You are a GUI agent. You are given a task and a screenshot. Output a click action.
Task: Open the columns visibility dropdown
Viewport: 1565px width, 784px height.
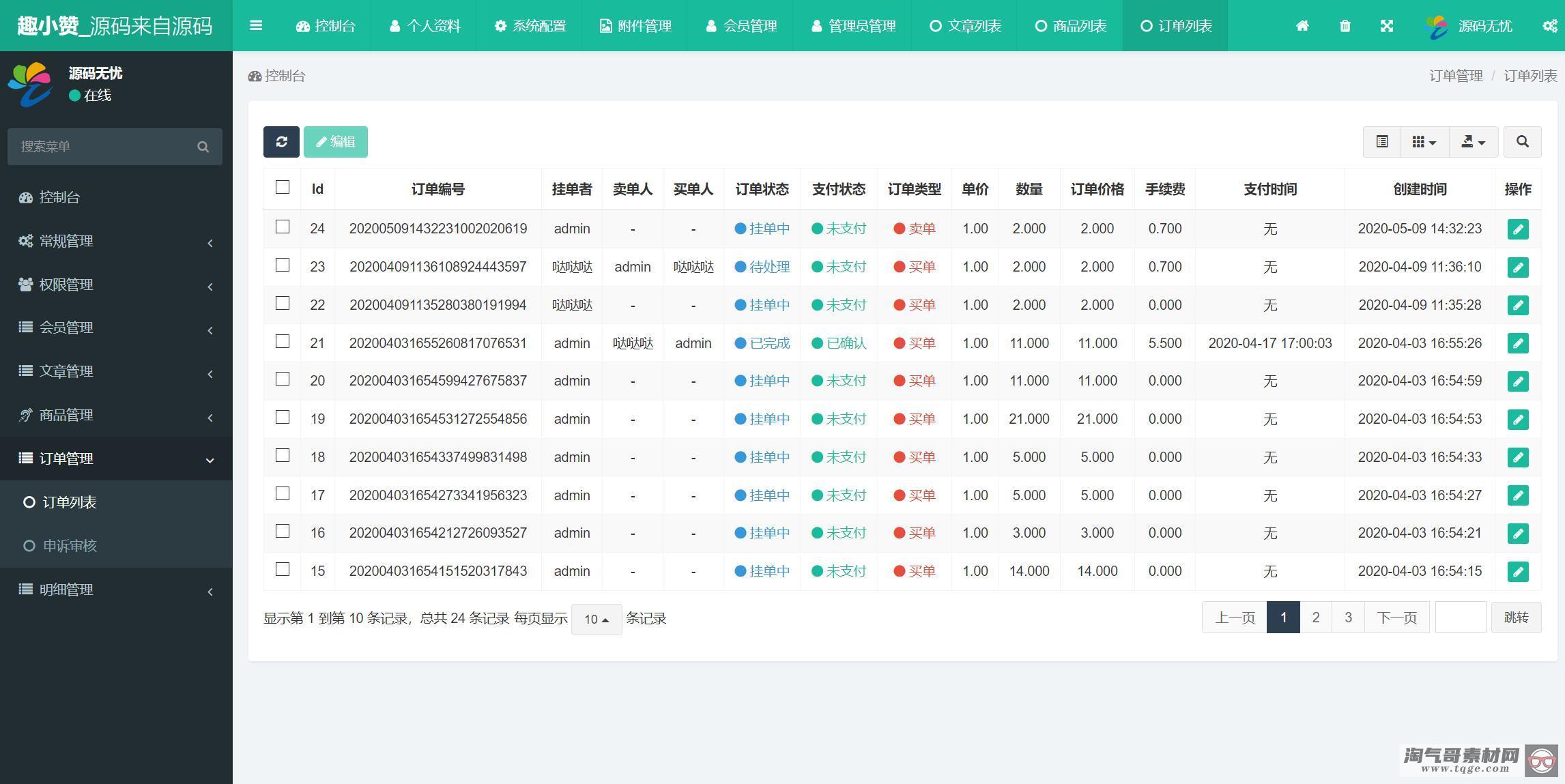tap(1424, 142)
